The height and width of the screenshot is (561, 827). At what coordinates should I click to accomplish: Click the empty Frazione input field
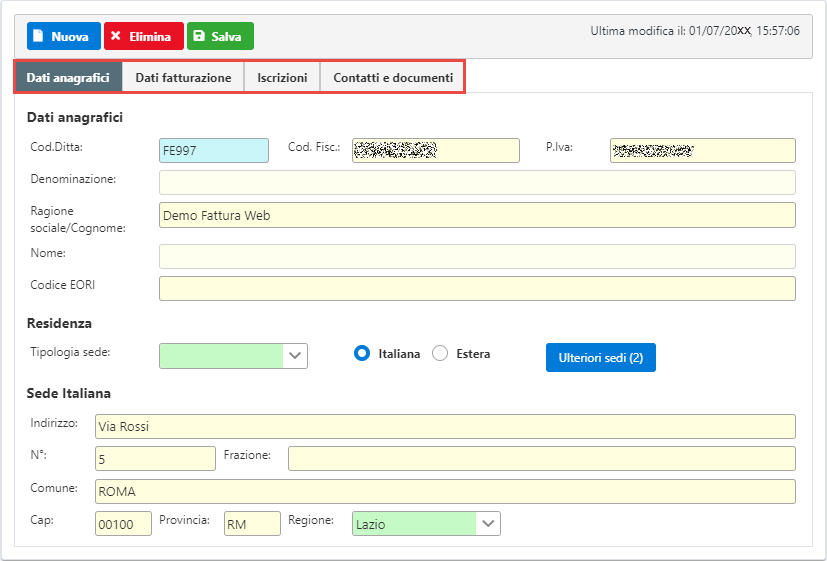pyautogui.click(x=541, y=458)
